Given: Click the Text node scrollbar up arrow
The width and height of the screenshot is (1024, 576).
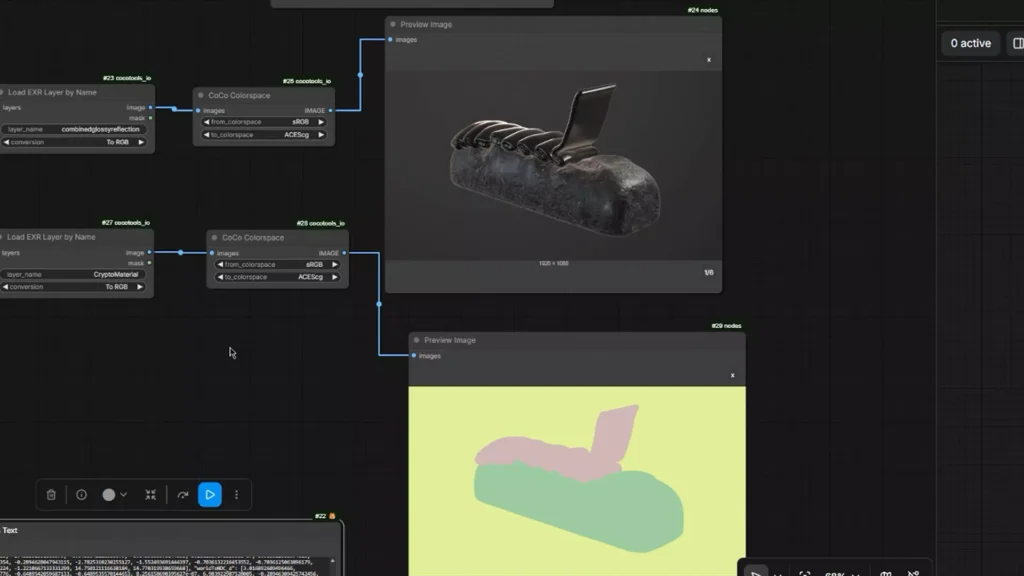Looking at the screenshot, I should point(332,561).
